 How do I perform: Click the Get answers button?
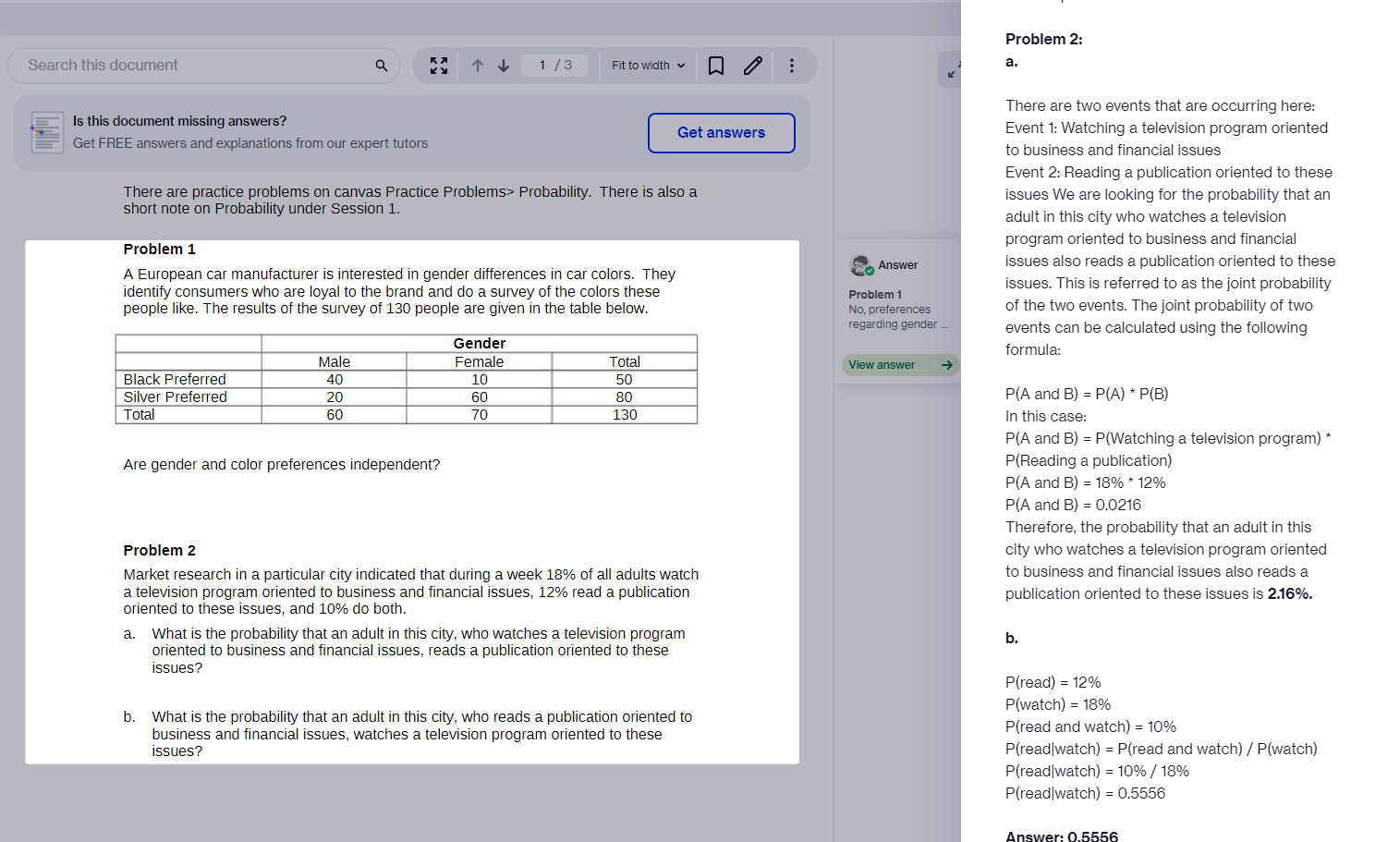point(721,132)
